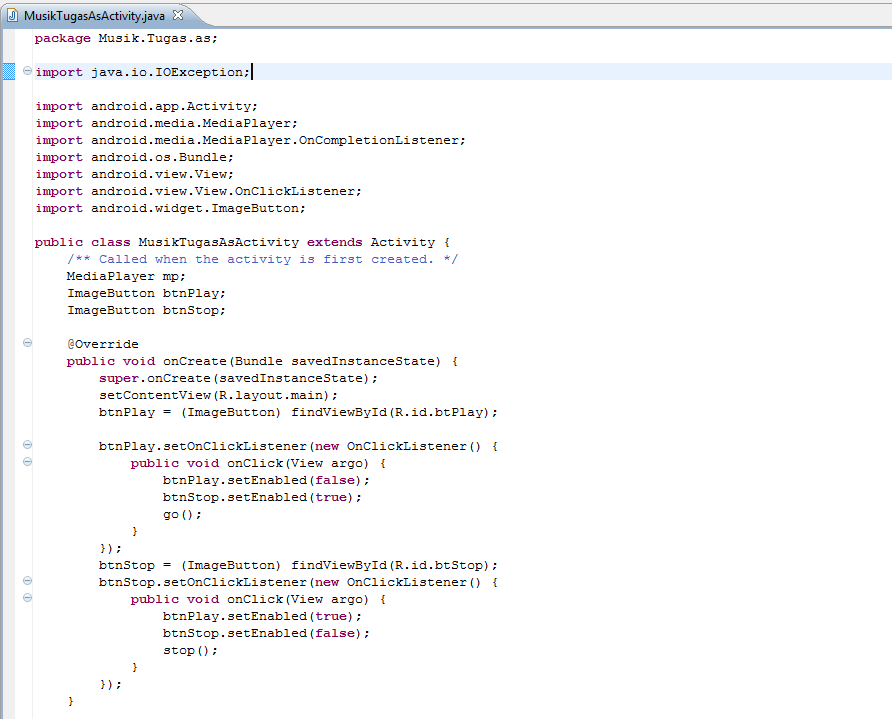Fold the onClick method containing go()
This screenshot has width=892, height=719.
click(x=27, y=461)
